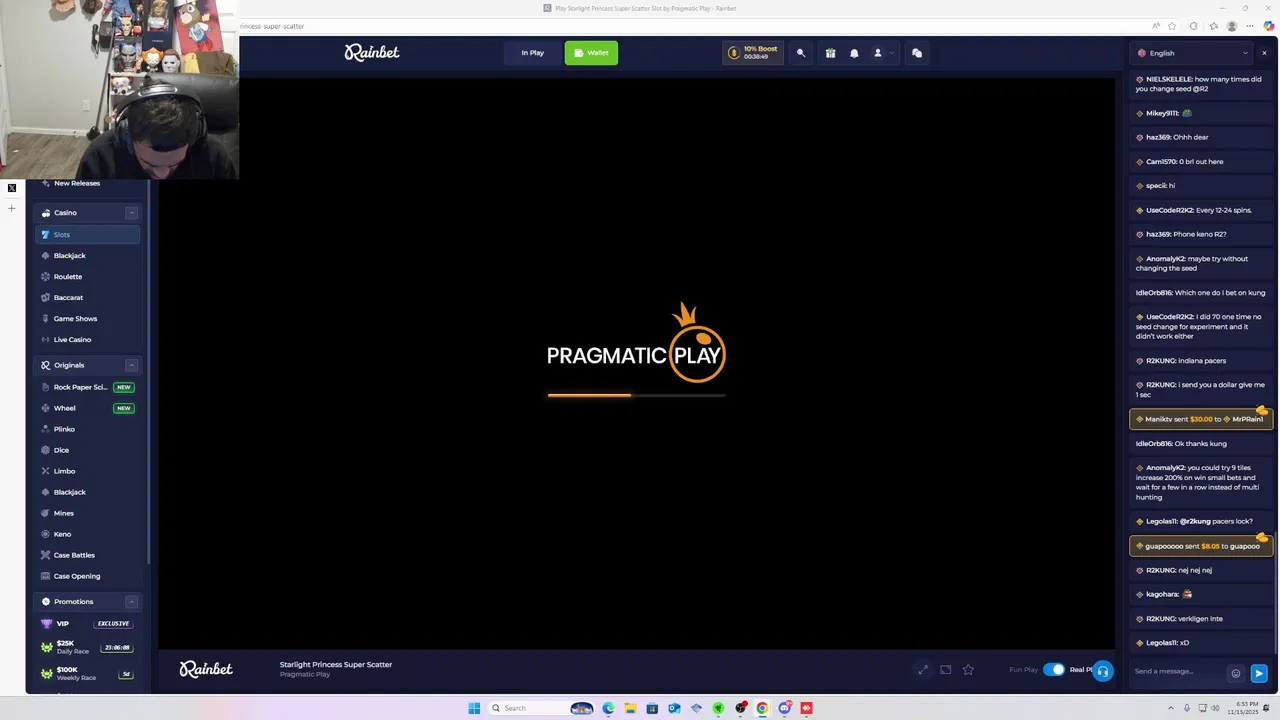Open the browser profile avatar
This screenshot has height=720, width=1280.
1232,26
